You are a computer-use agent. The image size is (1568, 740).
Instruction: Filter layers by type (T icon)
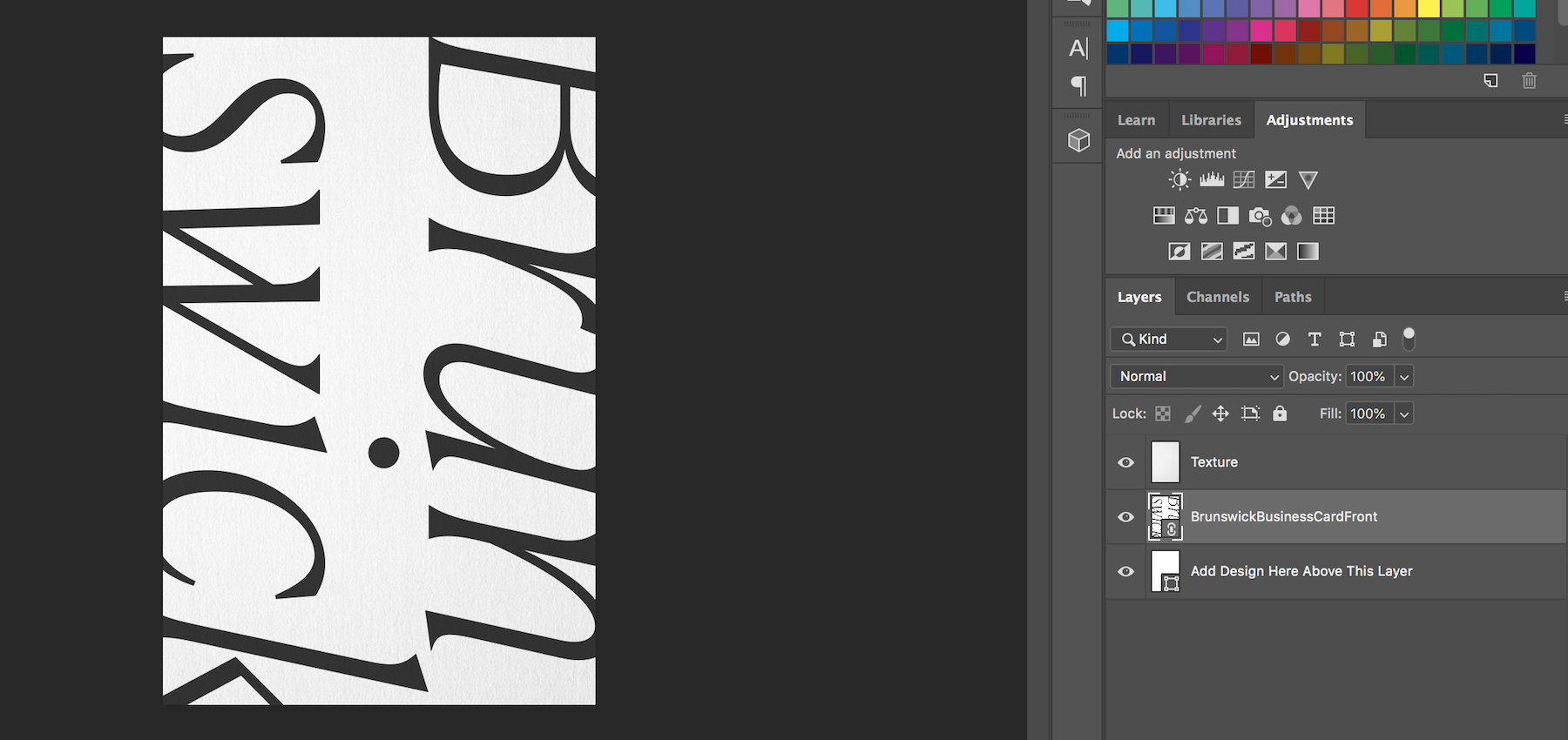coord(1315,340)
